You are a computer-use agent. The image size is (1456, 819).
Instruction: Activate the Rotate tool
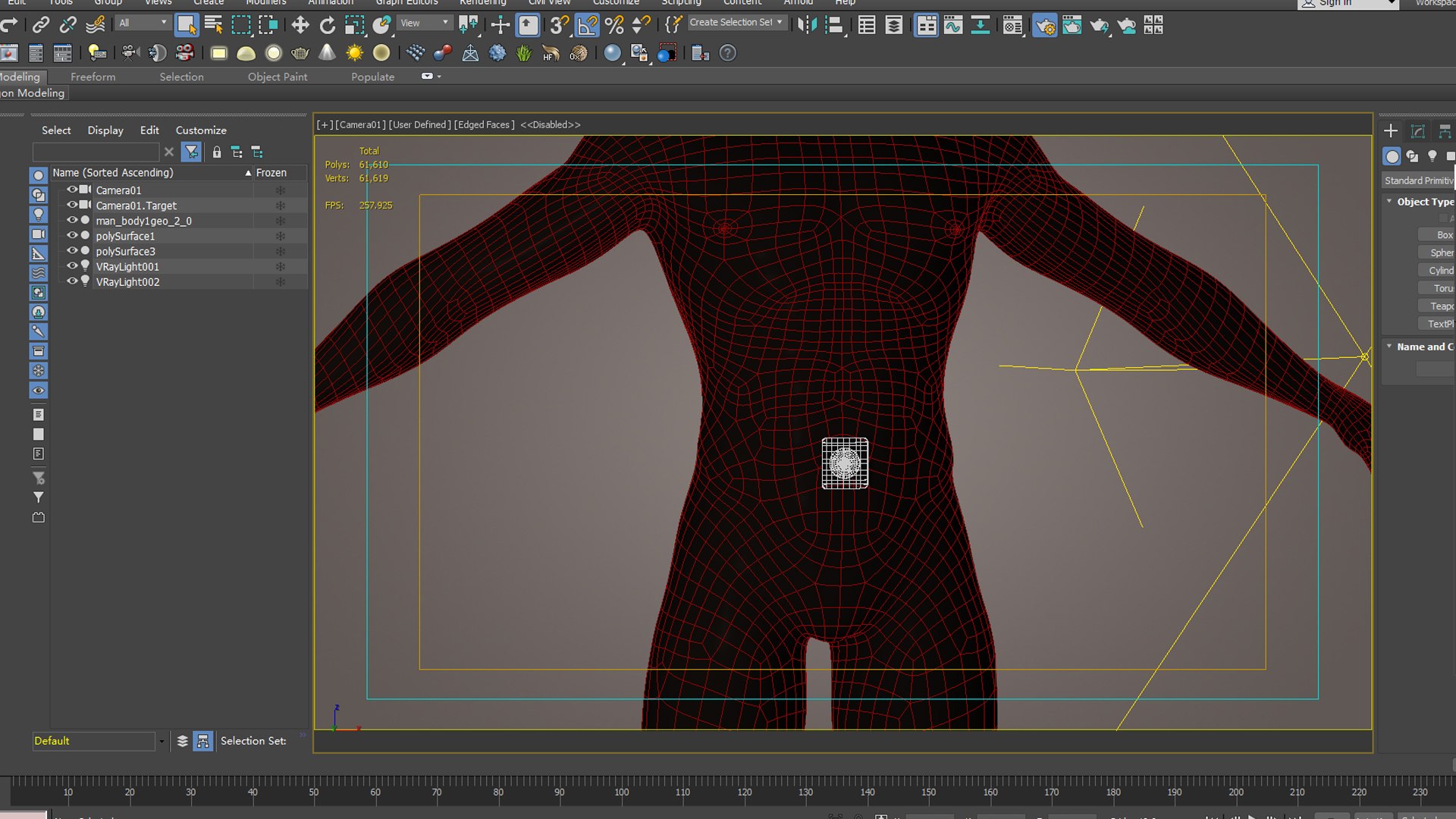pos(327,25)
